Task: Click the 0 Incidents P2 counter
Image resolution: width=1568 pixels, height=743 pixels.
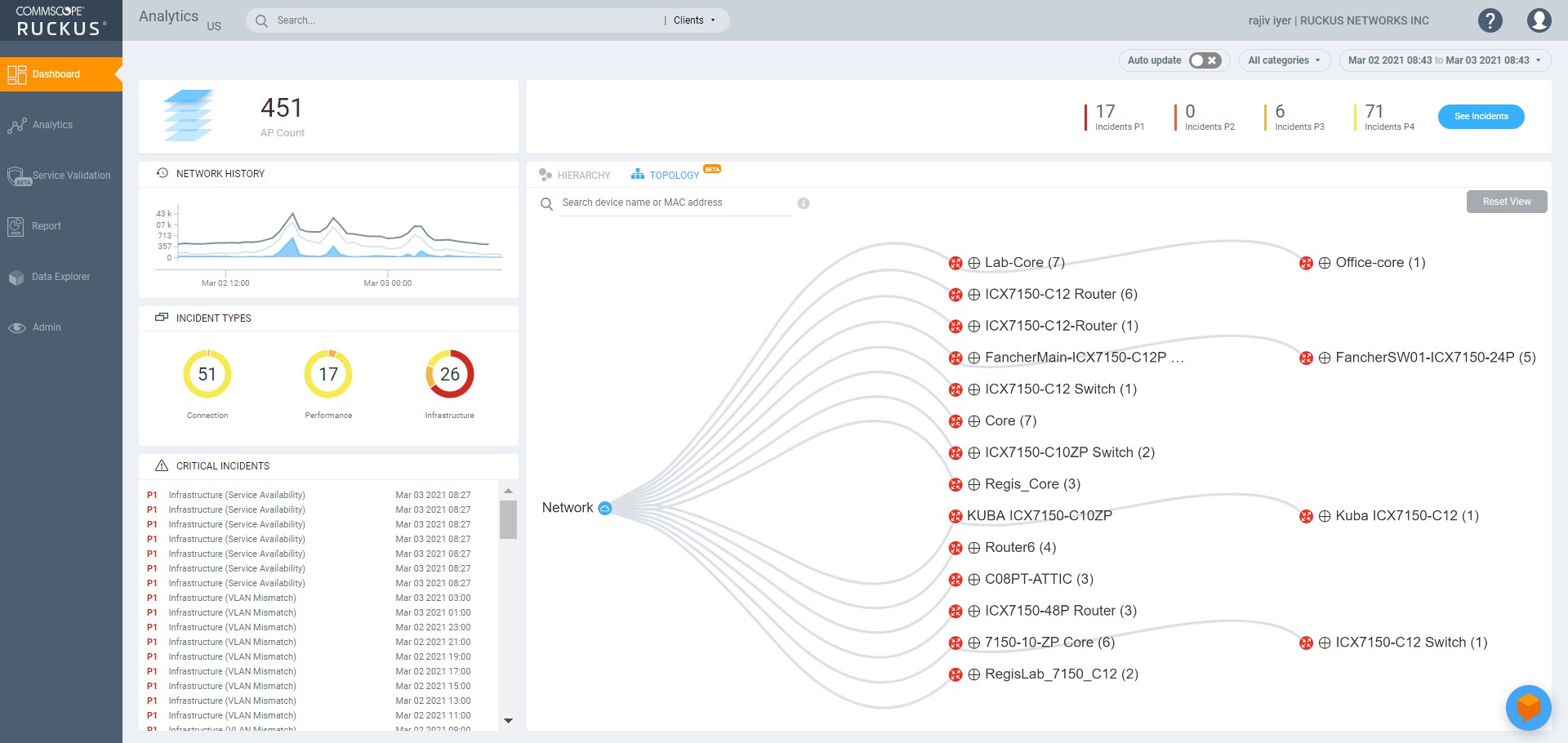Action: coord(1205,117)
